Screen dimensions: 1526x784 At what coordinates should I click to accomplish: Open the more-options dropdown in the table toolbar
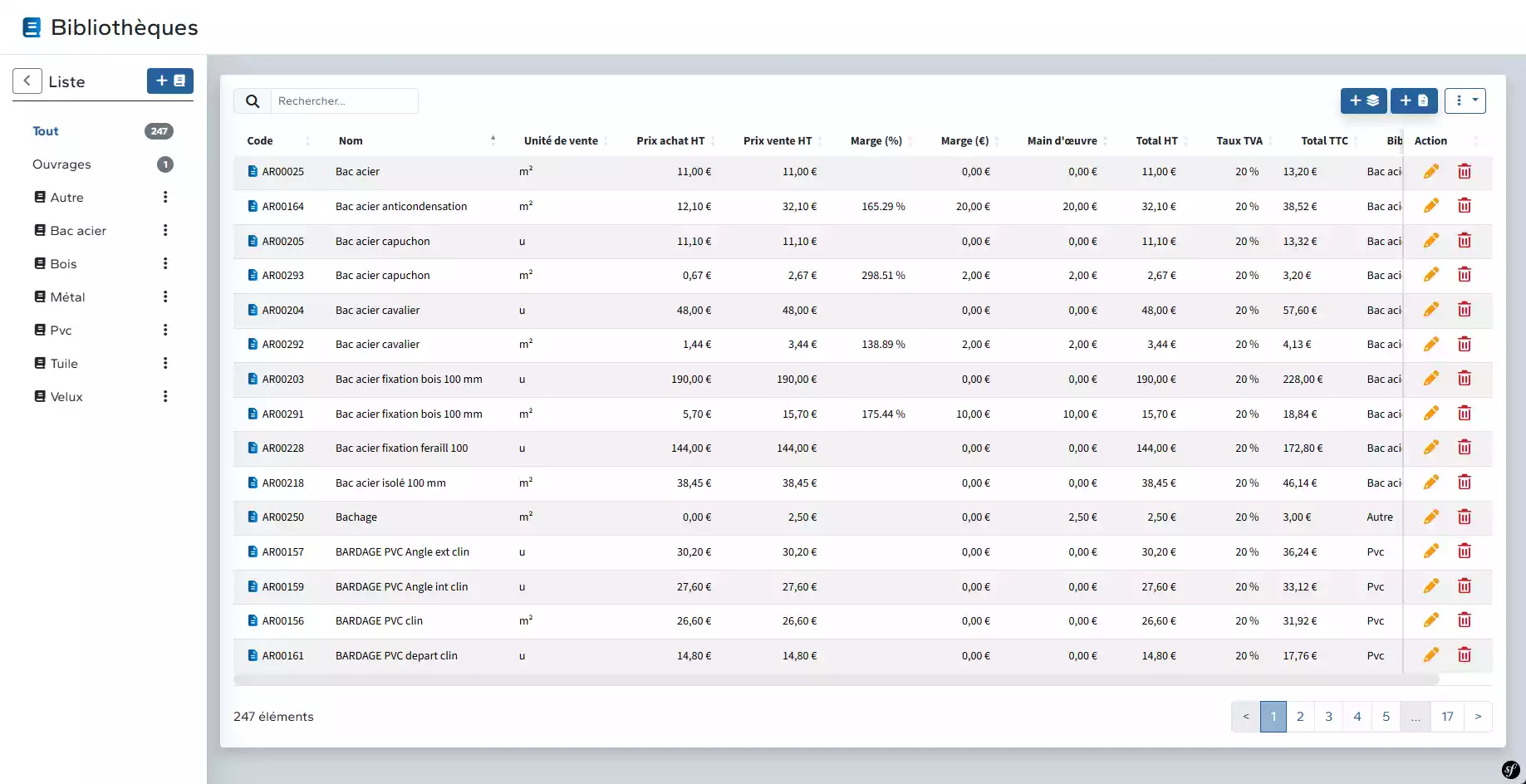click(1465, 100)
